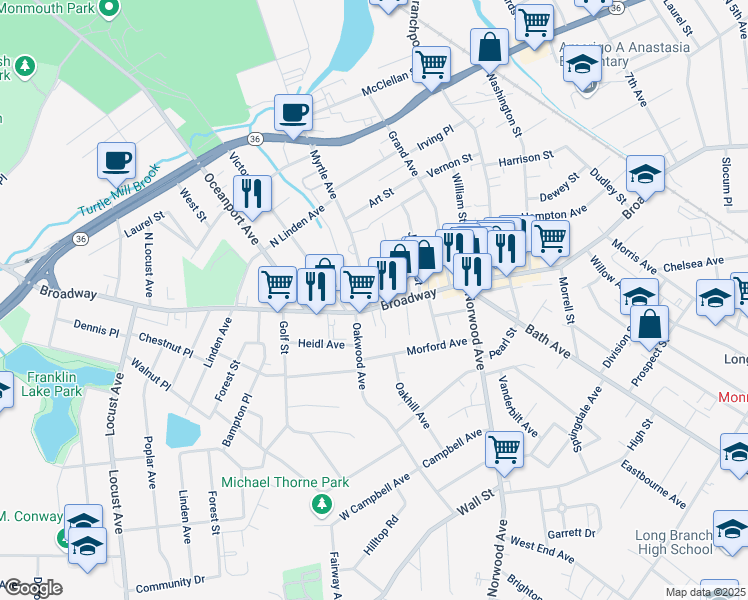Select the Anastasia Elementary school marker
748x600 pixels.
(x=582, y=67)
